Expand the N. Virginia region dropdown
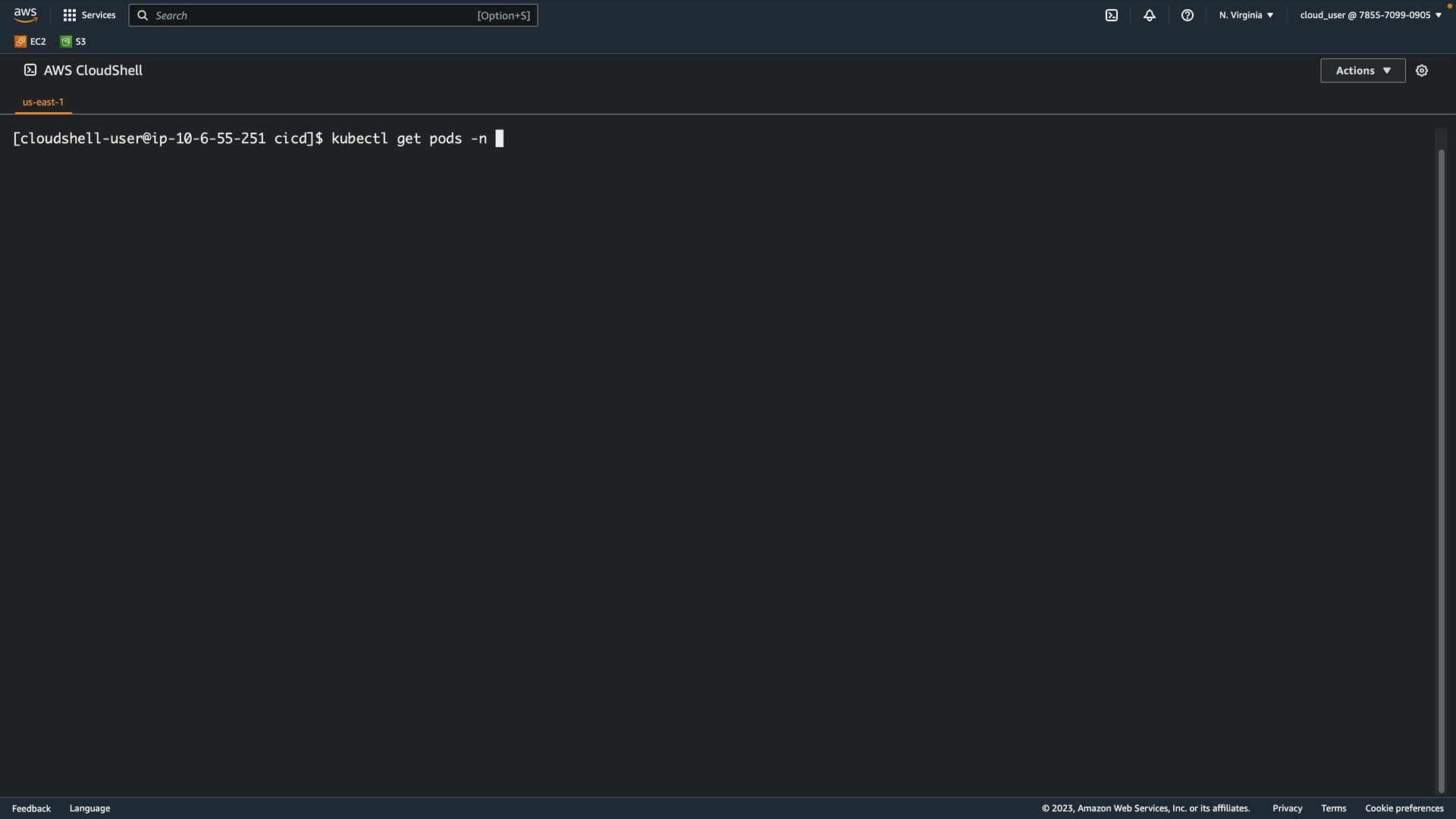 1246,15
